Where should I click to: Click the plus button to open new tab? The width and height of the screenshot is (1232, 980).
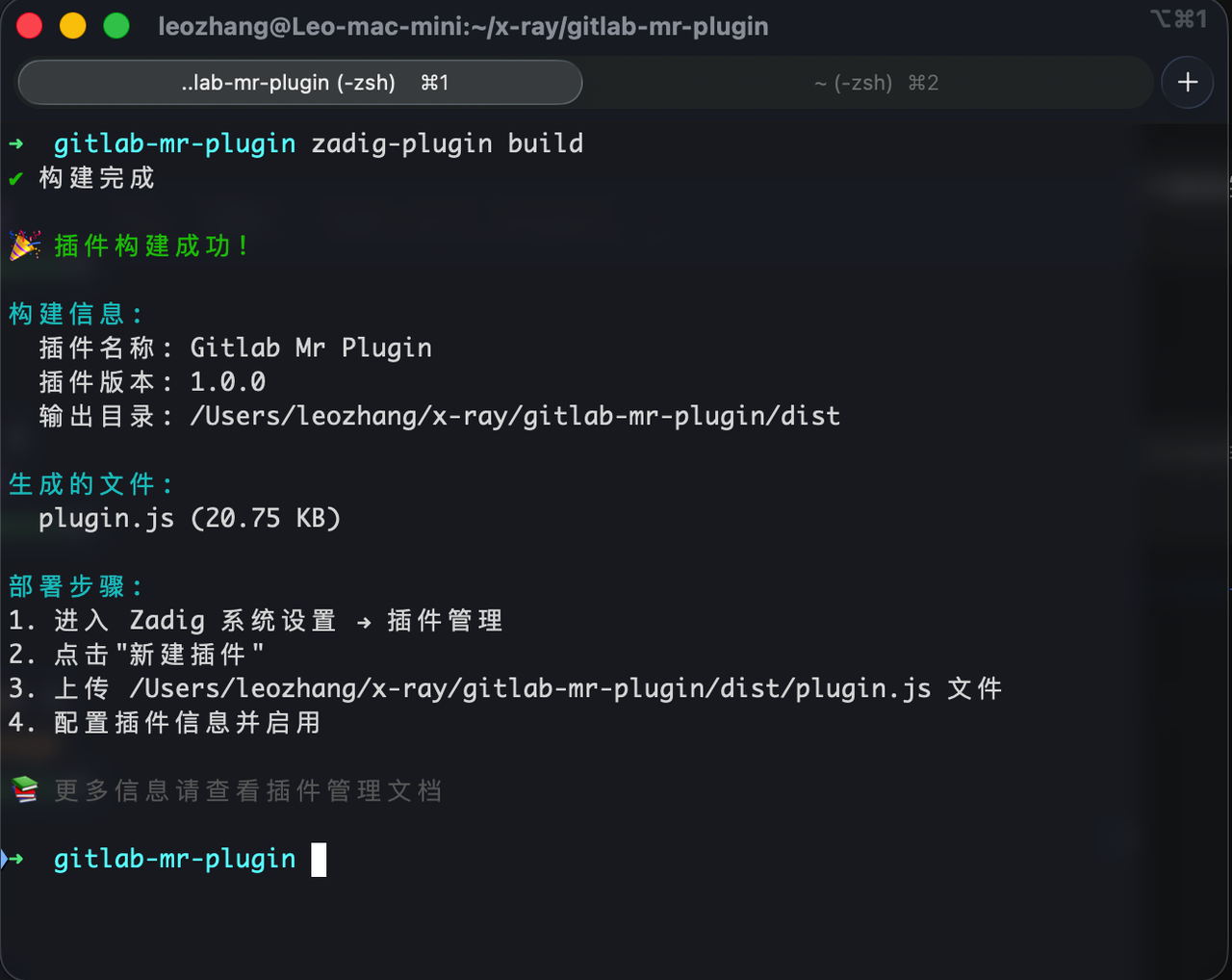(1187, 82)
